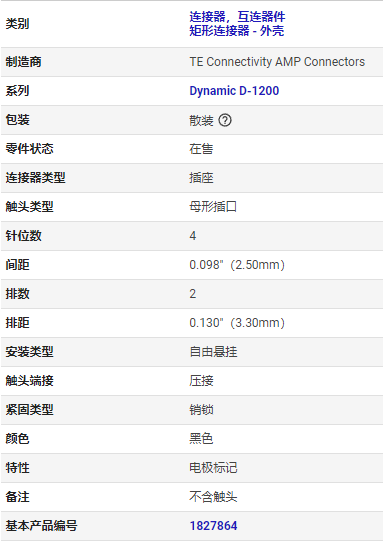Click the 母形插口 contact type value

click(x=213, y=207)
